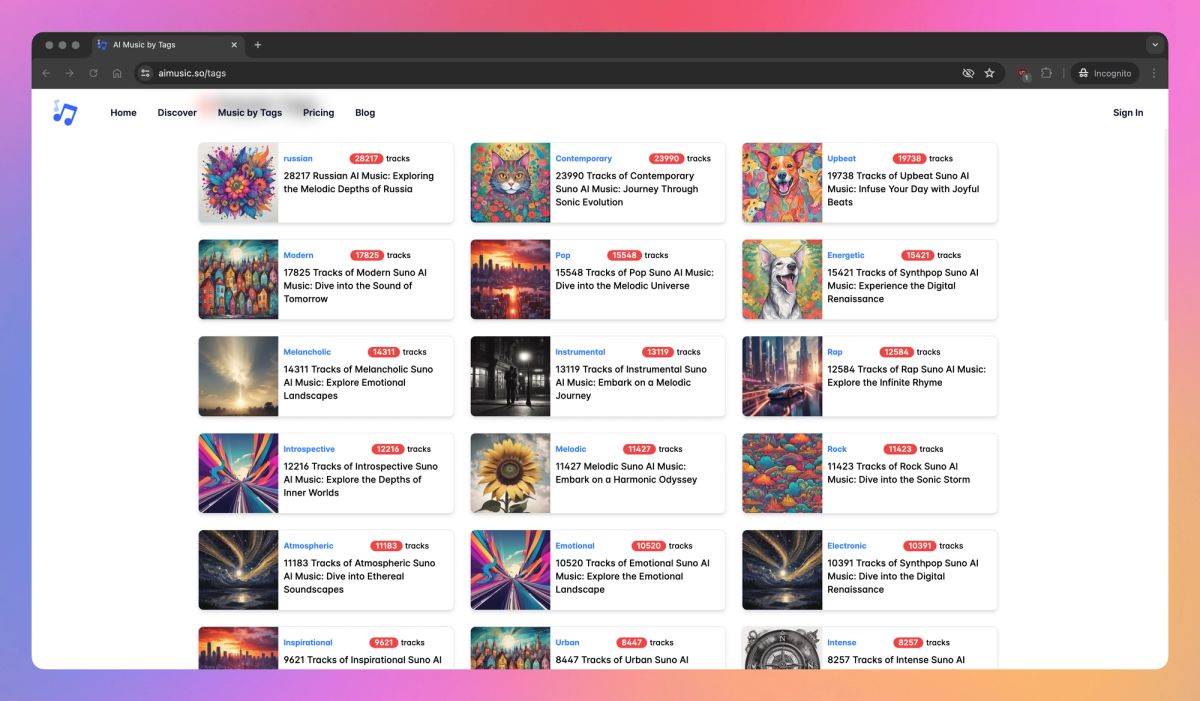Viewport: 1200px width, 701px height.
Task: Click the cat artwork thumbnail on Contemporary card
Action: (510, 182)
